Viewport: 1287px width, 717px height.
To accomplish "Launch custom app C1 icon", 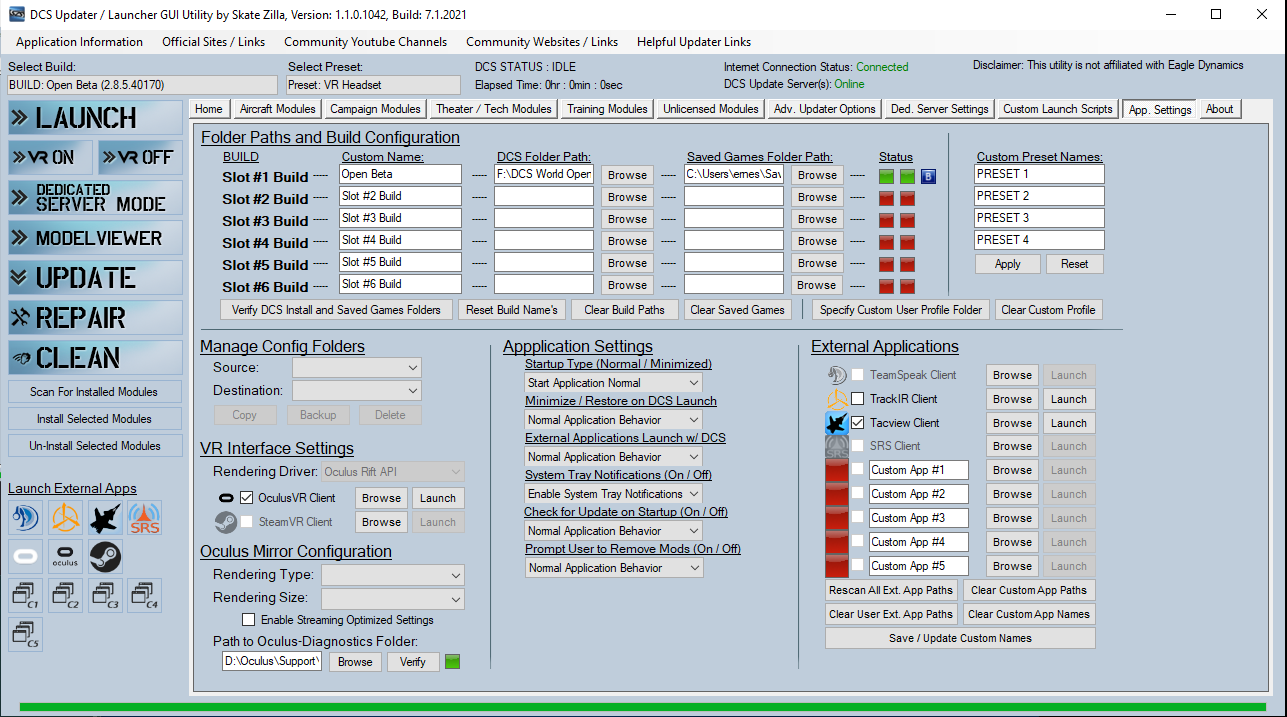I will coord(25,595).
